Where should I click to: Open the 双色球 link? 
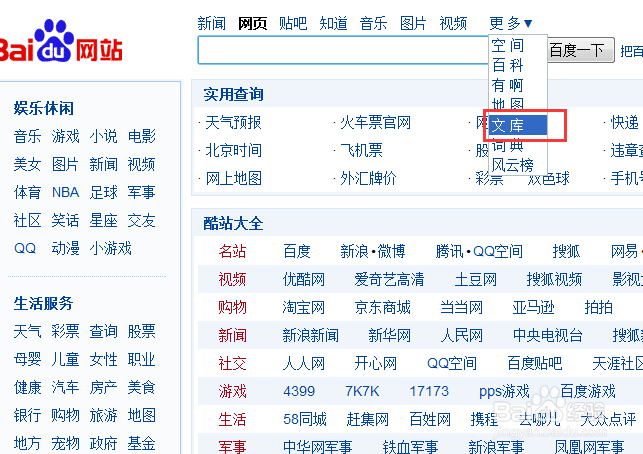[x=548, y=178]
